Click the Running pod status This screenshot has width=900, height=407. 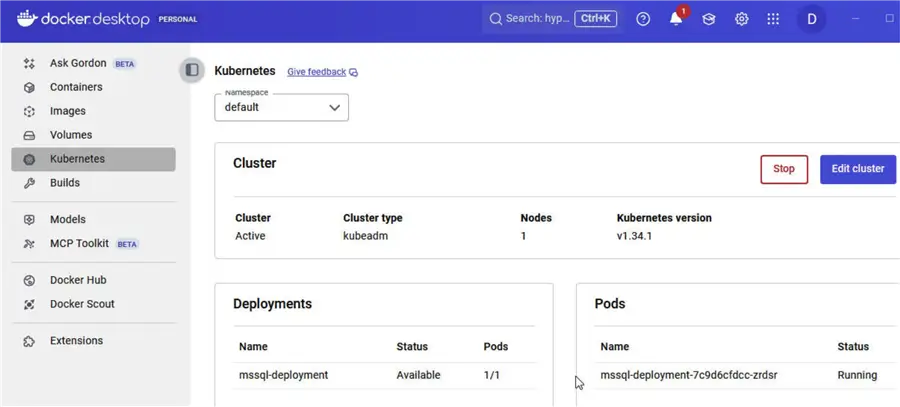858,375
